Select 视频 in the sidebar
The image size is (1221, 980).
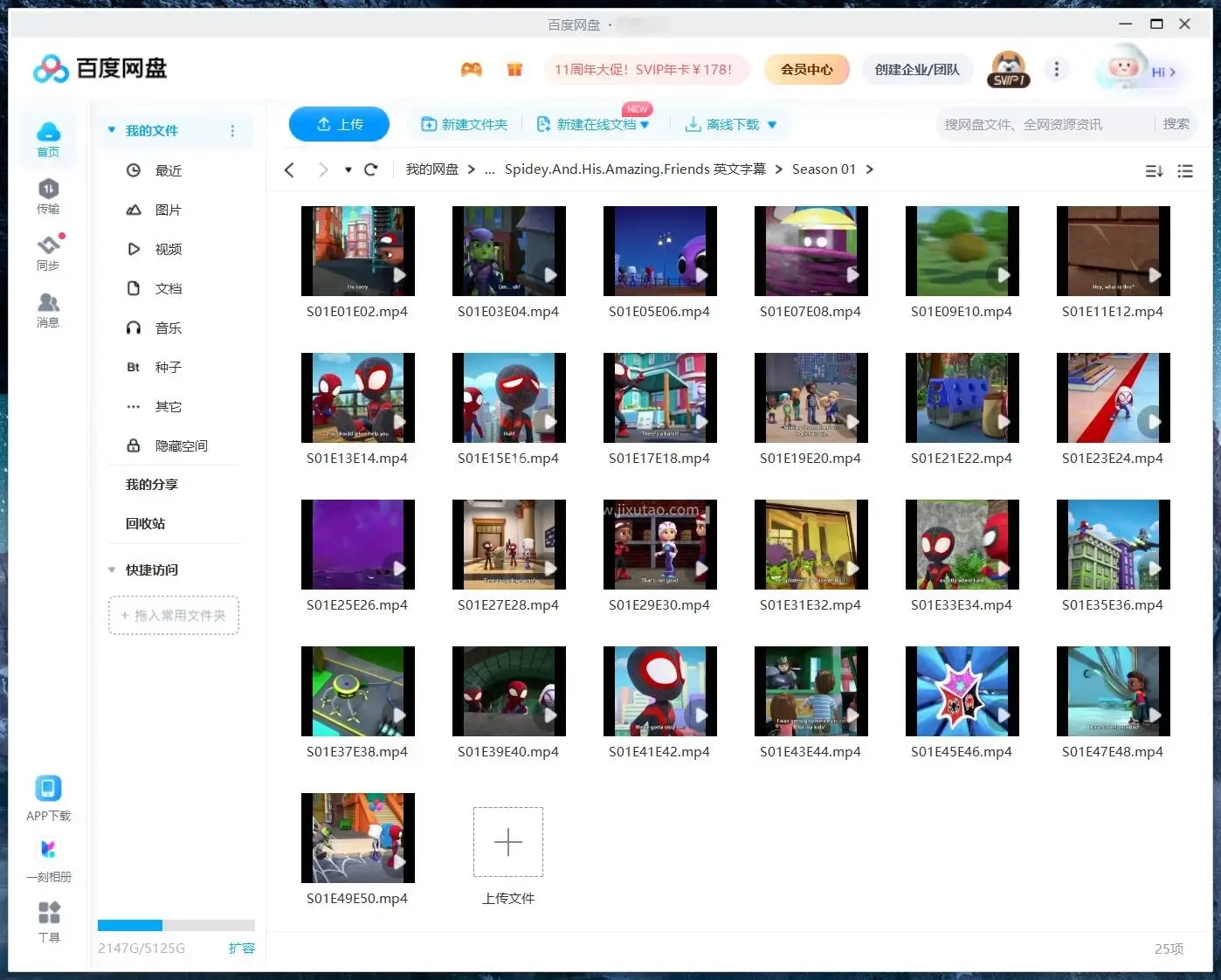coord(168,249)
